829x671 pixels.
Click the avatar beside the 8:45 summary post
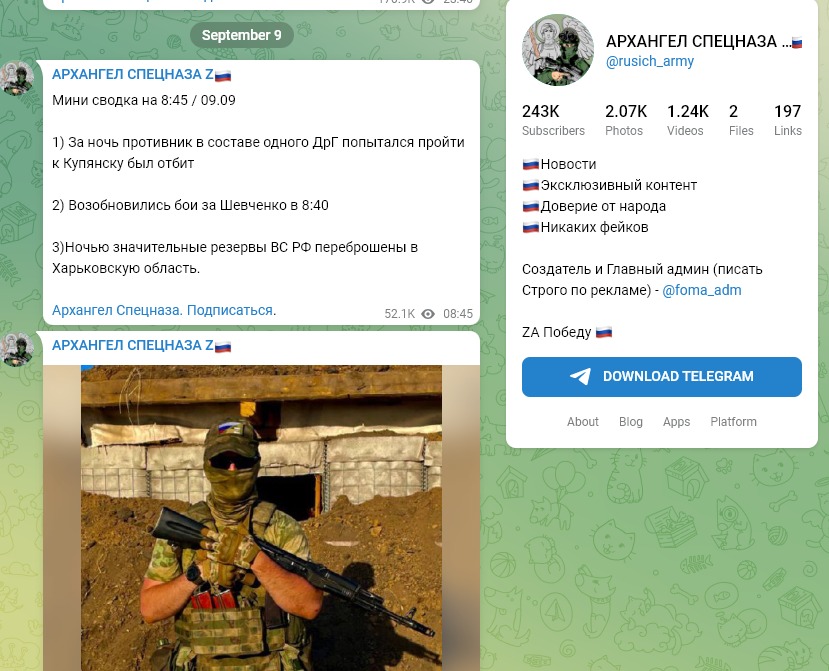click(17, 78)
